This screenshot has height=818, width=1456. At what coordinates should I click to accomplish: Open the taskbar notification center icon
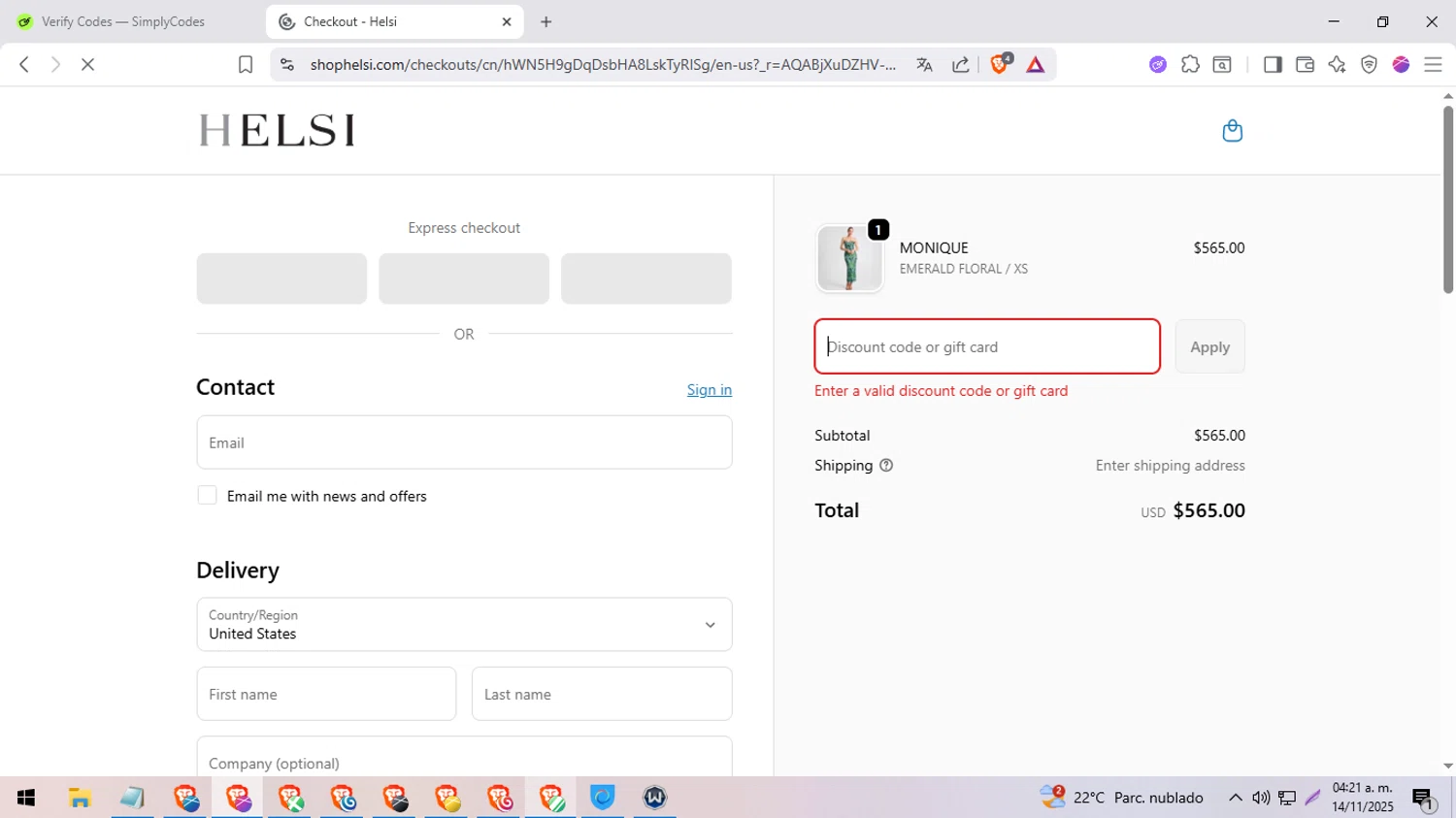coord(1423,799)
